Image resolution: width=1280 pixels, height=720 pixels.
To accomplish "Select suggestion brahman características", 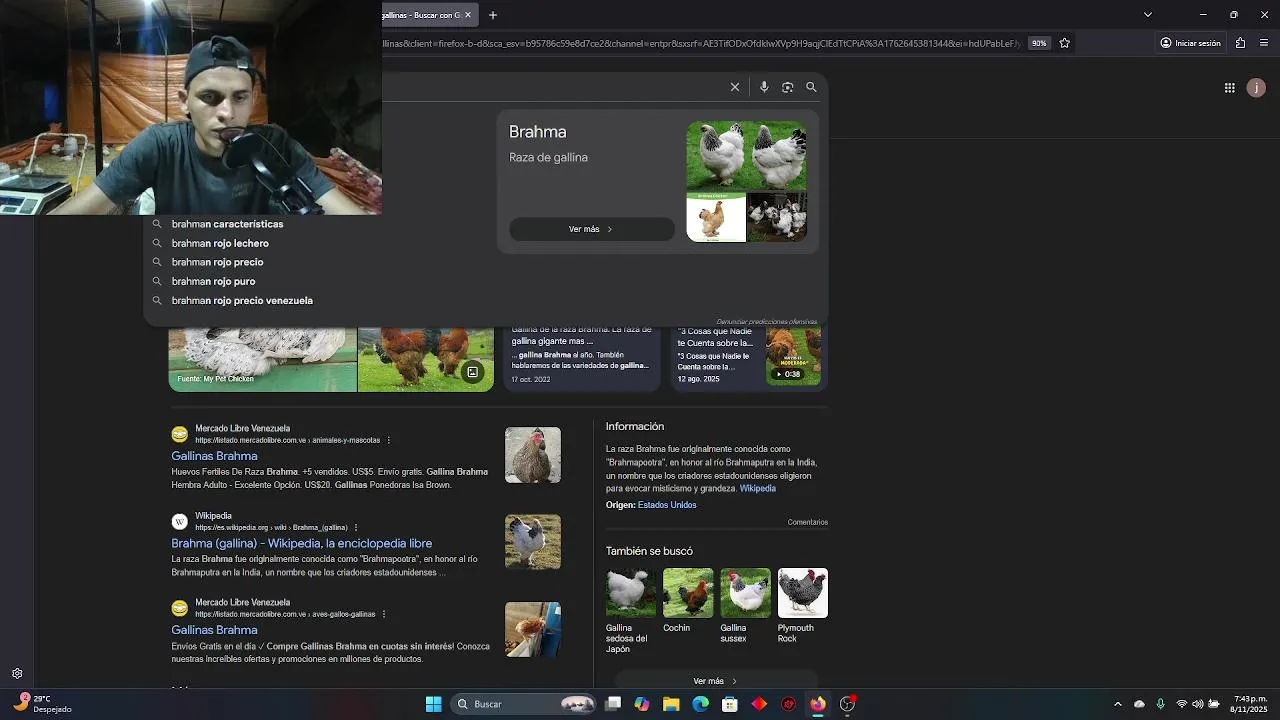I will click(x=227, y=224).
